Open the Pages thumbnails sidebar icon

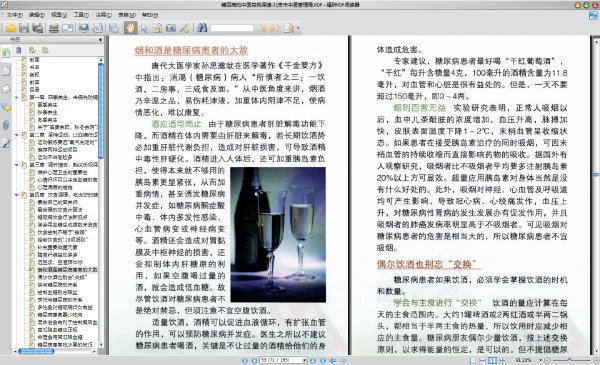6,71
